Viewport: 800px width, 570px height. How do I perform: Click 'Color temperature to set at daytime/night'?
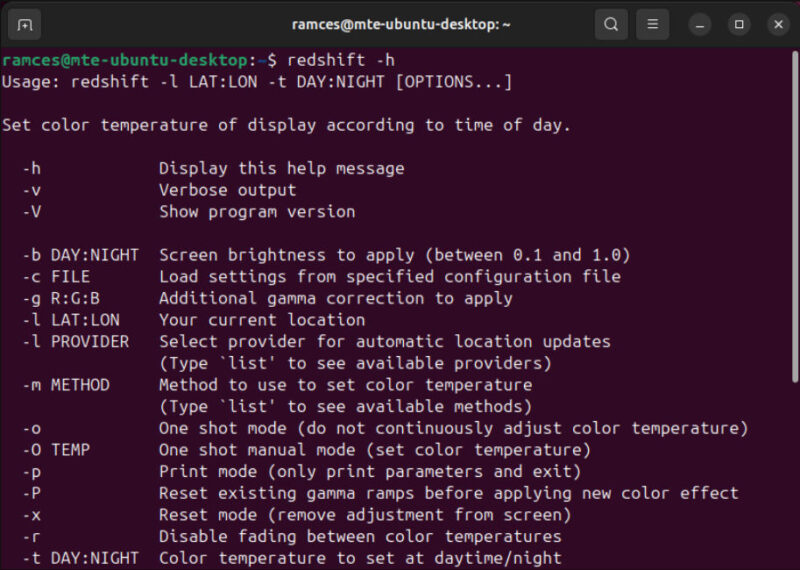pyautogui.click(x=360, y=558)
